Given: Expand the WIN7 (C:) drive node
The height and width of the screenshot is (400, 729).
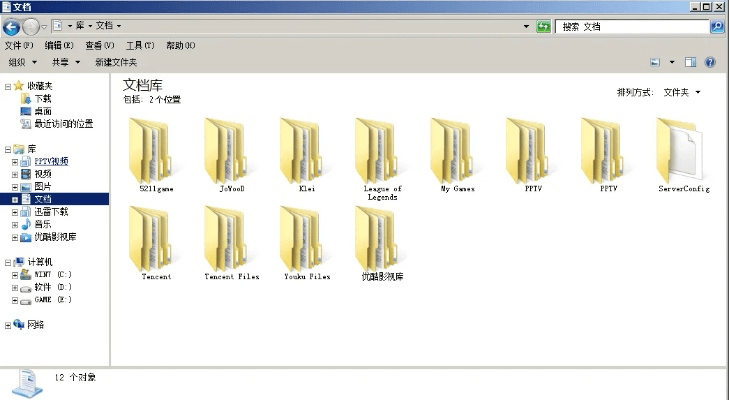Looking at the screenshot, I should point(14,273).
